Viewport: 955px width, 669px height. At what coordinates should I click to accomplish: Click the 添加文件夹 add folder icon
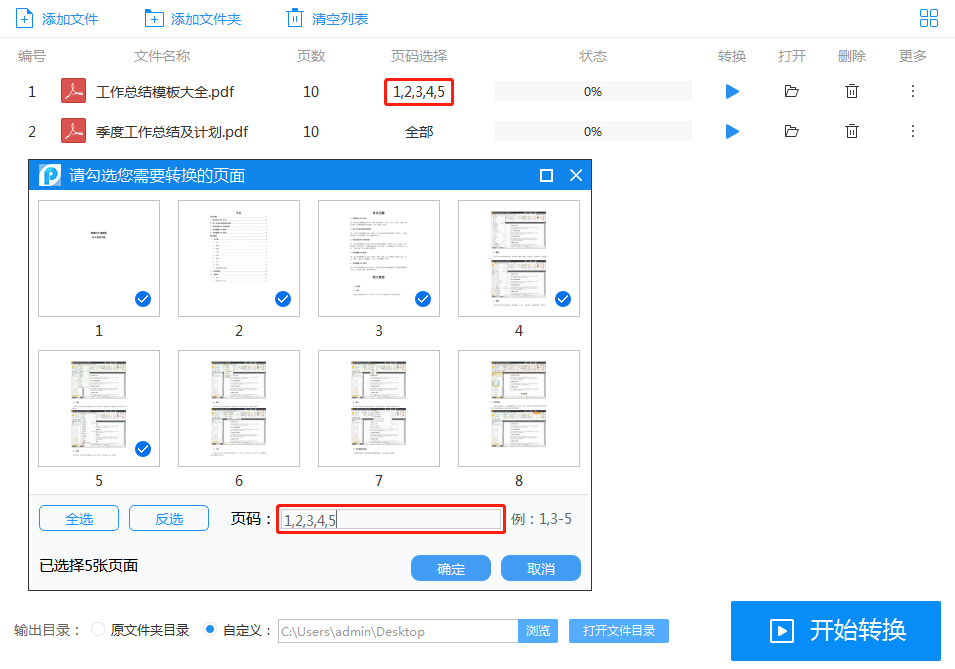tap(153, 19)
